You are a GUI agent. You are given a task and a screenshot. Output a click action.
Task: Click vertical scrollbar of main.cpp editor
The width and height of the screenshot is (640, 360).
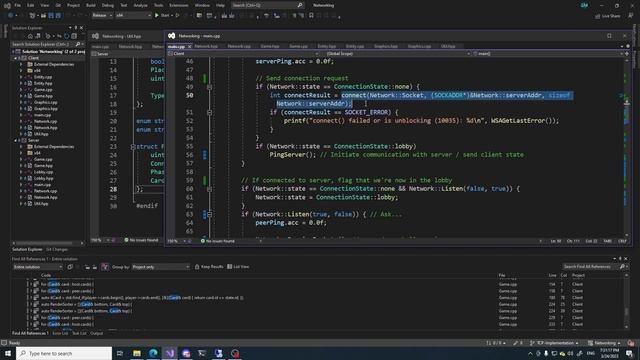tap(627, 147)
